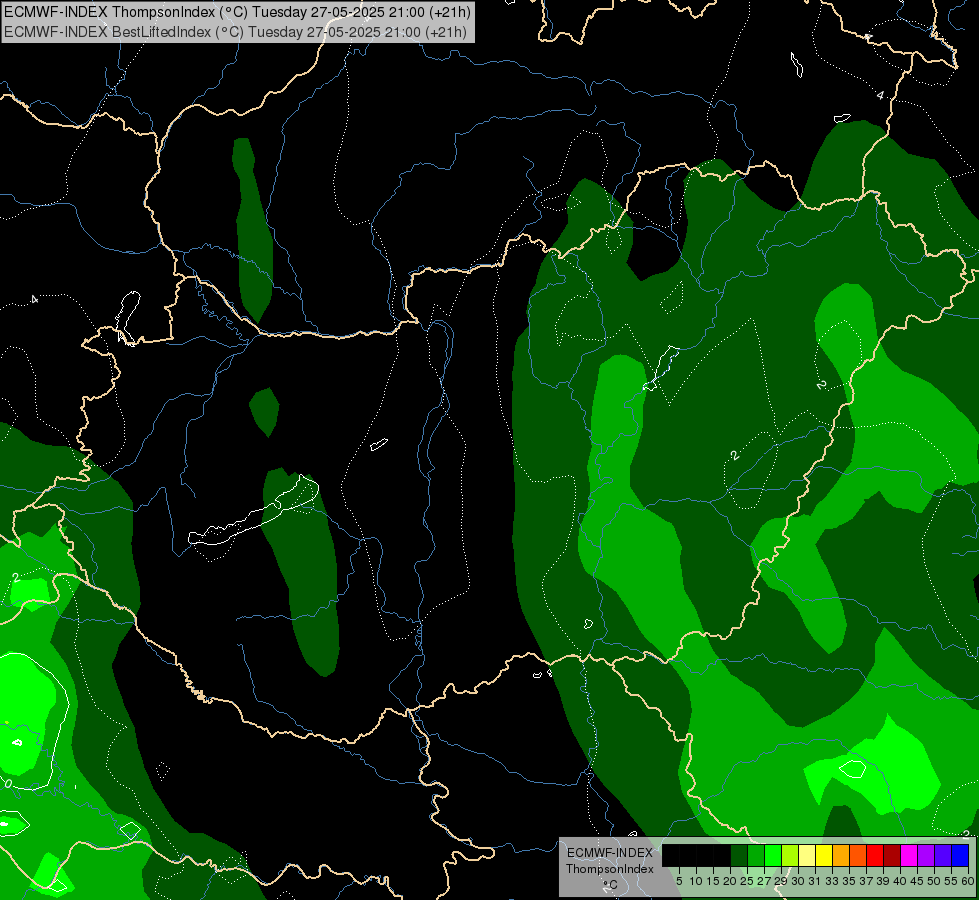Pick the purple 45–50 legend swatch

[x=927, y=855]
